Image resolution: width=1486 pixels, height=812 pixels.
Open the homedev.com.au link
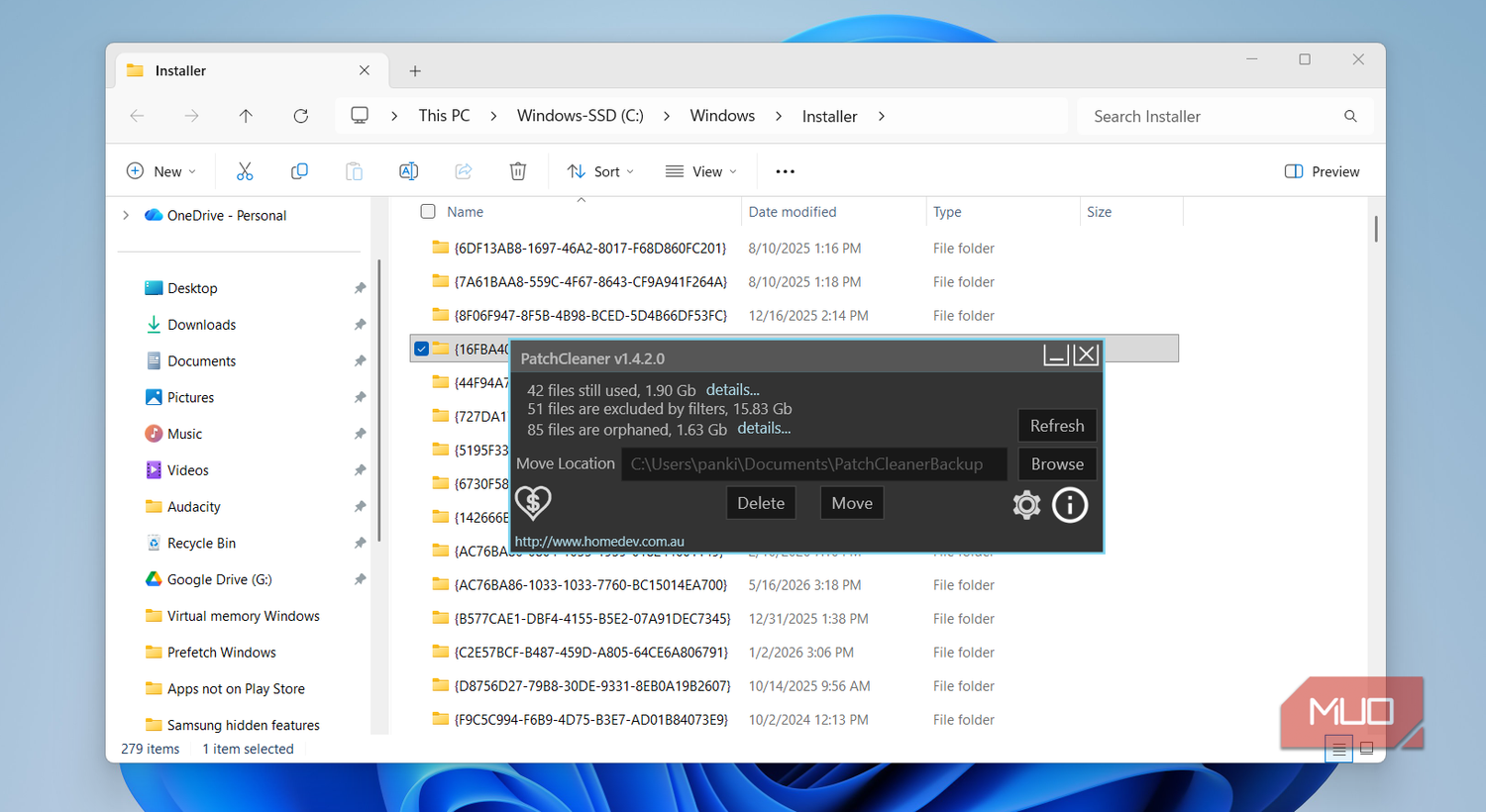599,542
